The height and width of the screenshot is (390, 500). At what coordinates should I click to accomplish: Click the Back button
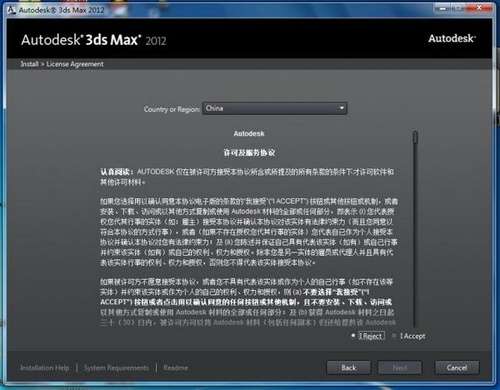(349, 368)
